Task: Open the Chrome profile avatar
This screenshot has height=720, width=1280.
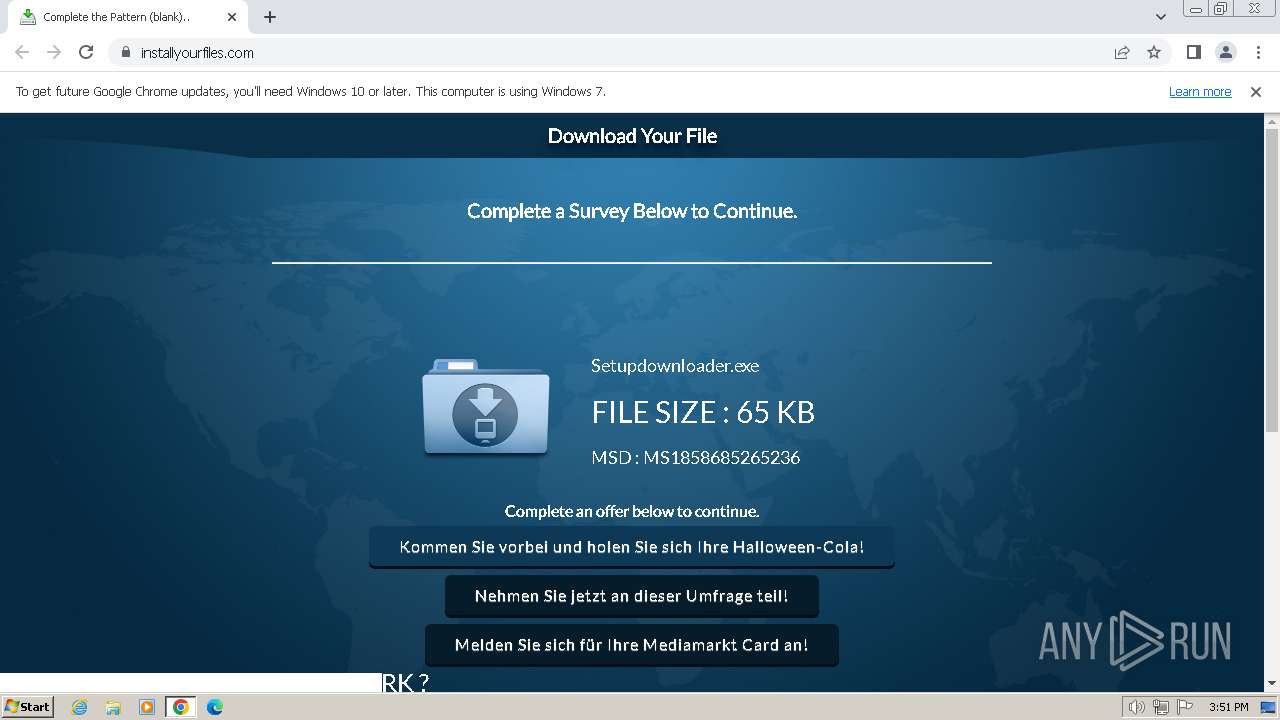Action: [x=1225, y=52]
